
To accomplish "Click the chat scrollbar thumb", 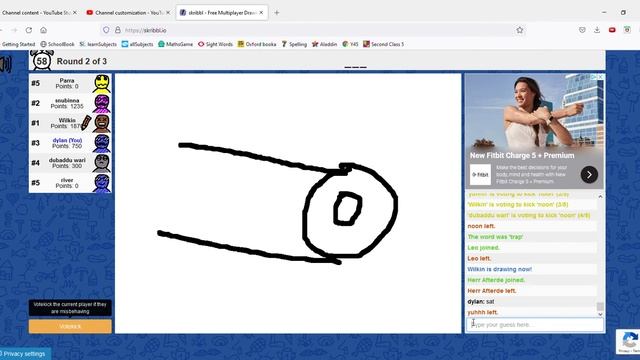I will tap(600, 306).
